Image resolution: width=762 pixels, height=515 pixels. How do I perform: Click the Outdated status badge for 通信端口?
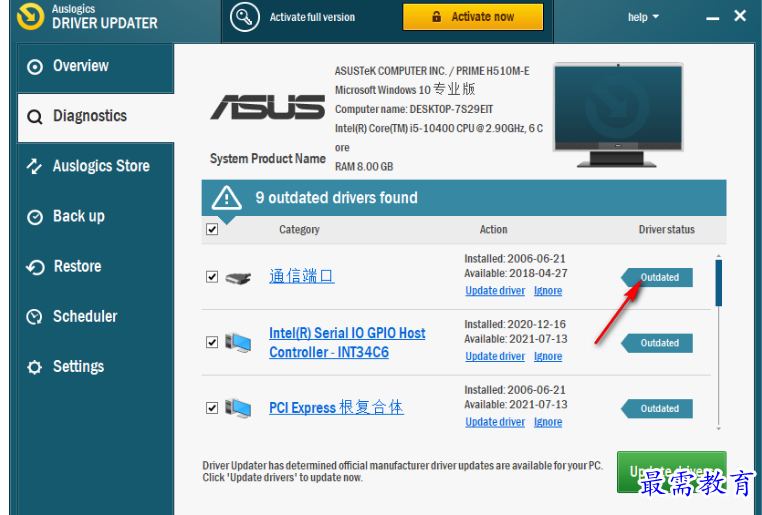tap(657, 277)
